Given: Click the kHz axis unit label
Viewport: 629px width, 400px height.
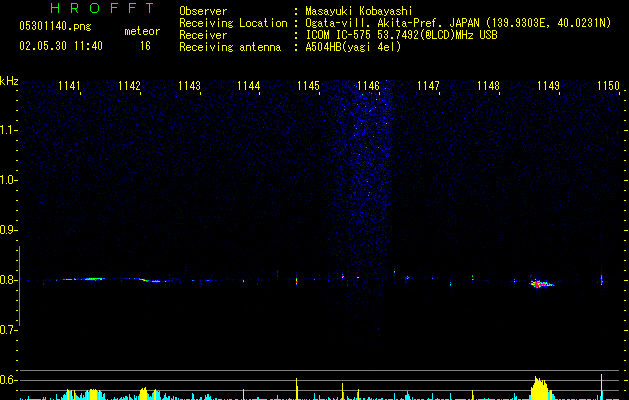Looking at the screenshot, I should pyautogui.click(x=9, y=81).
